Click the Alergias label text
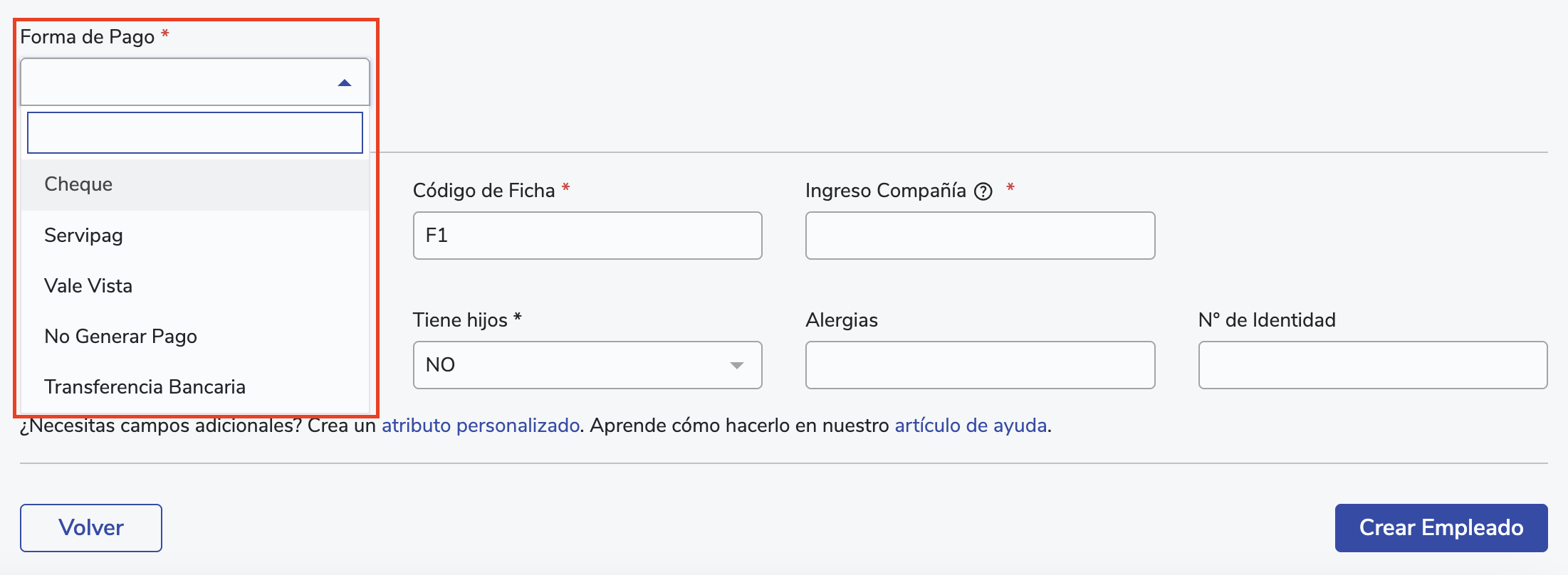This screenshot has height=575, width=1568. coord(842,320)
